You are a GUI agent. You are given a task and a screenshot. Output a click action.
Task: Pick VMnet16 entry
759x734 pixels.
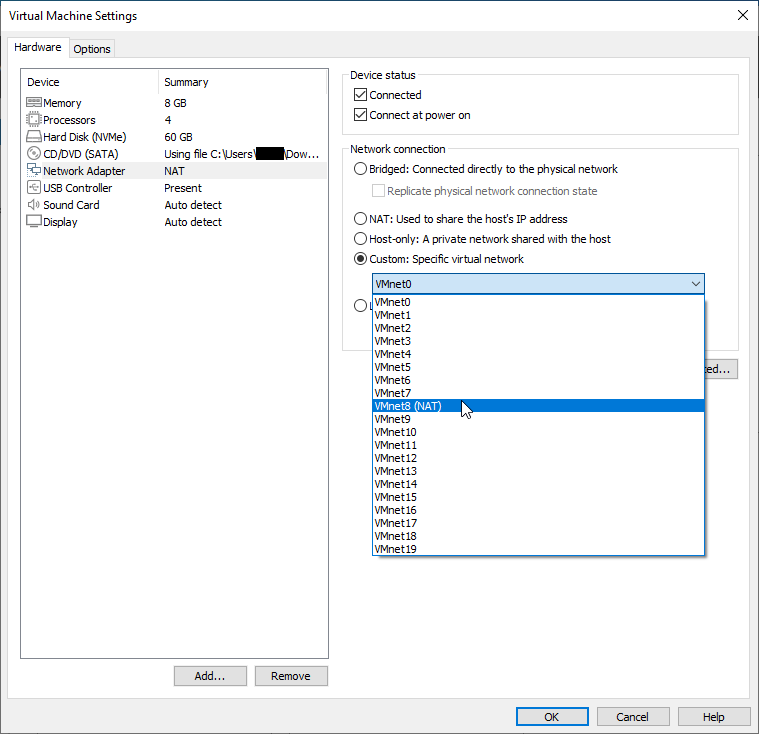[538, 510]
